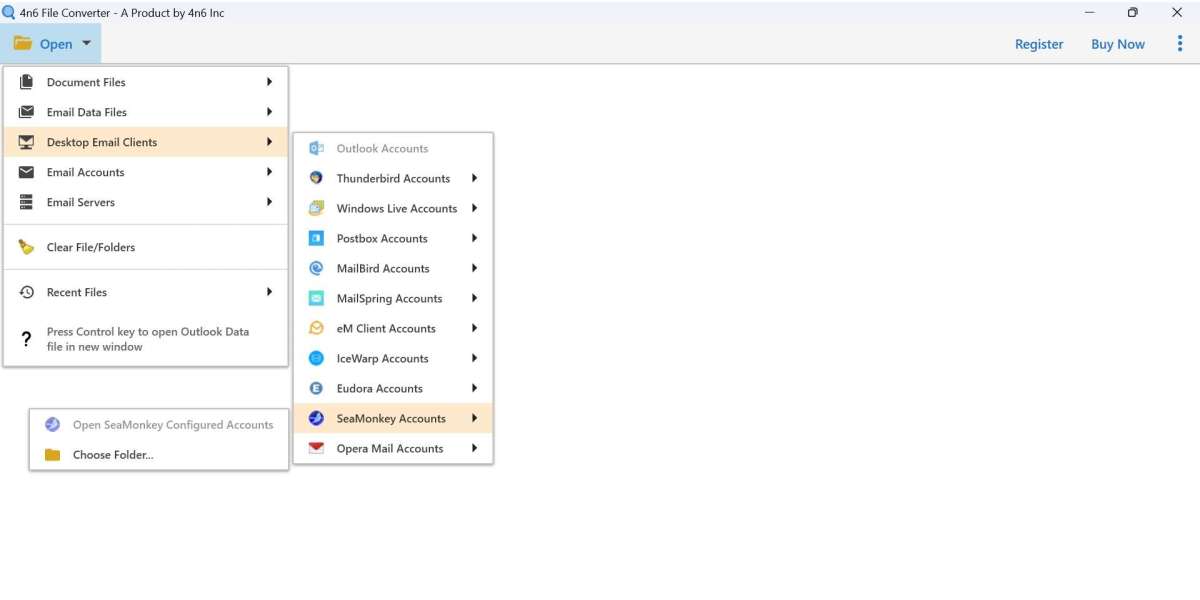Screen dimensions: 1200x600
Task: Click the SeaMonkey icon beside Configured Accounts
Action: 52,425
